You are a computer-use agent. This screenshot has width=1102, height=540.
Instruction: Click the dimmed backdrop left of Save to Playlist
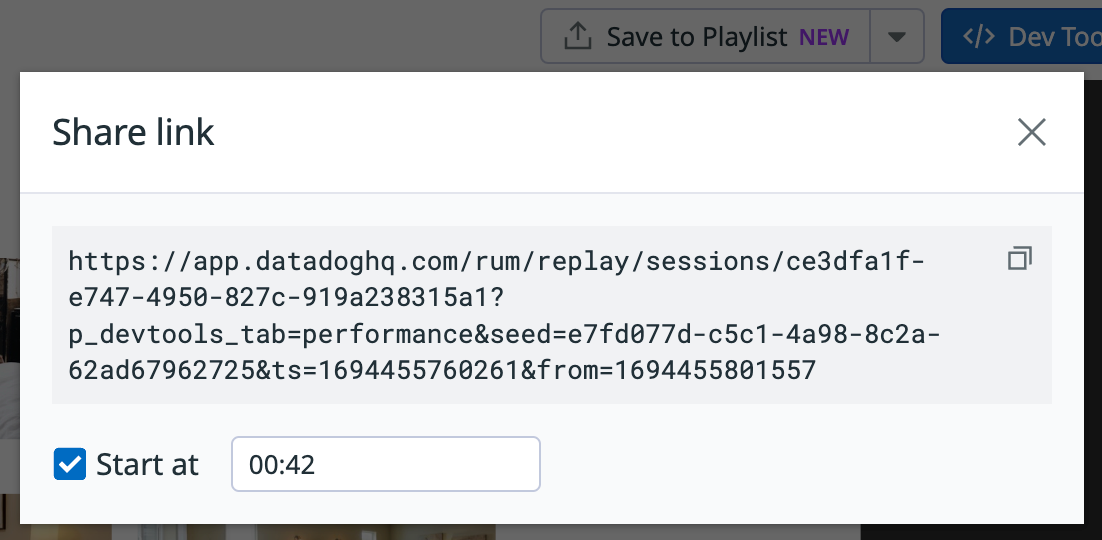(267, 35)
